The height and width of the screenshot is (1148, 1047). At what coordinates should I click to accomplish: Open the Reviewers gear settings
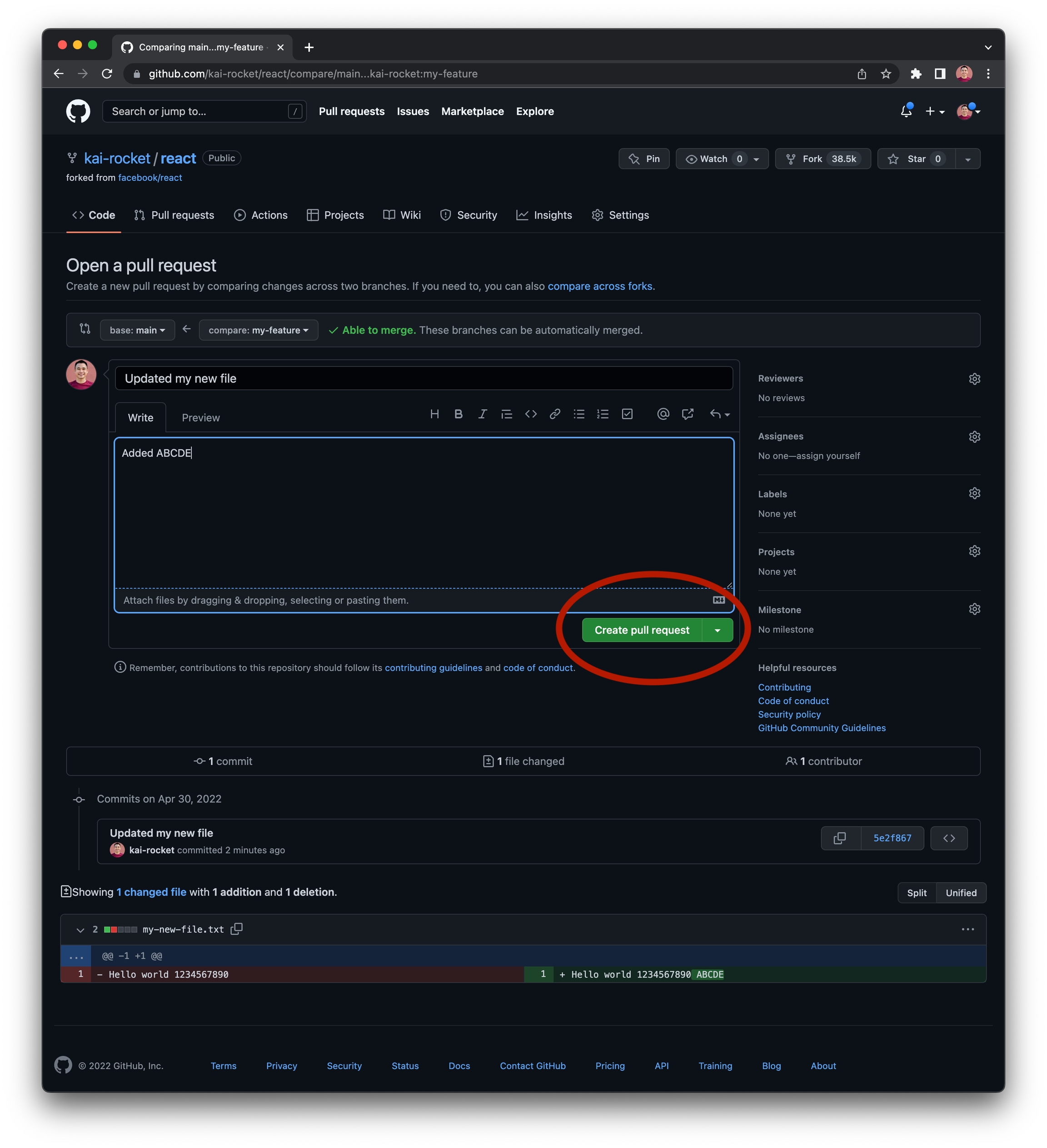tap(974, 379)
